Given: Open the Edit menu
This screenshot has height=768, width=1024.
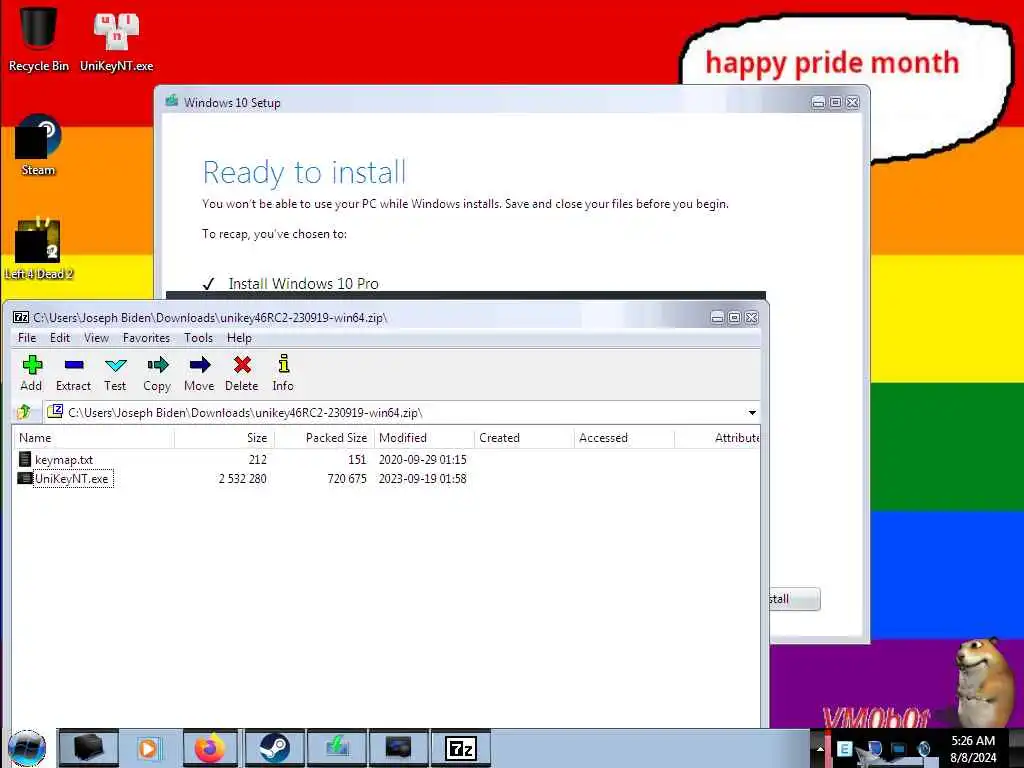Looking at the screenshot, I should point(59,338).
